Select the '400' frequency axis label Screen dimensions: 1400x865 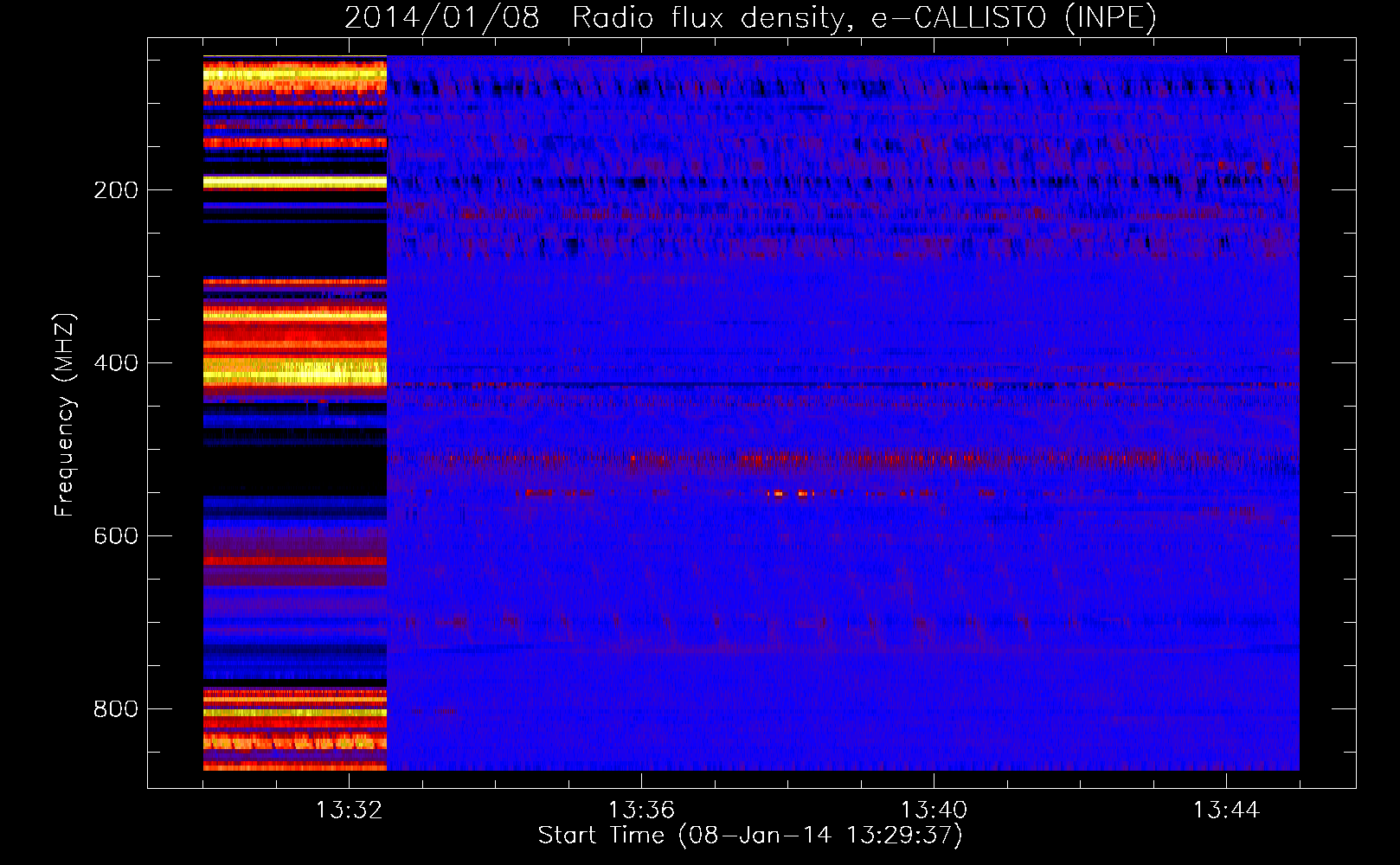pyautogui.click(x=116, y=363)
